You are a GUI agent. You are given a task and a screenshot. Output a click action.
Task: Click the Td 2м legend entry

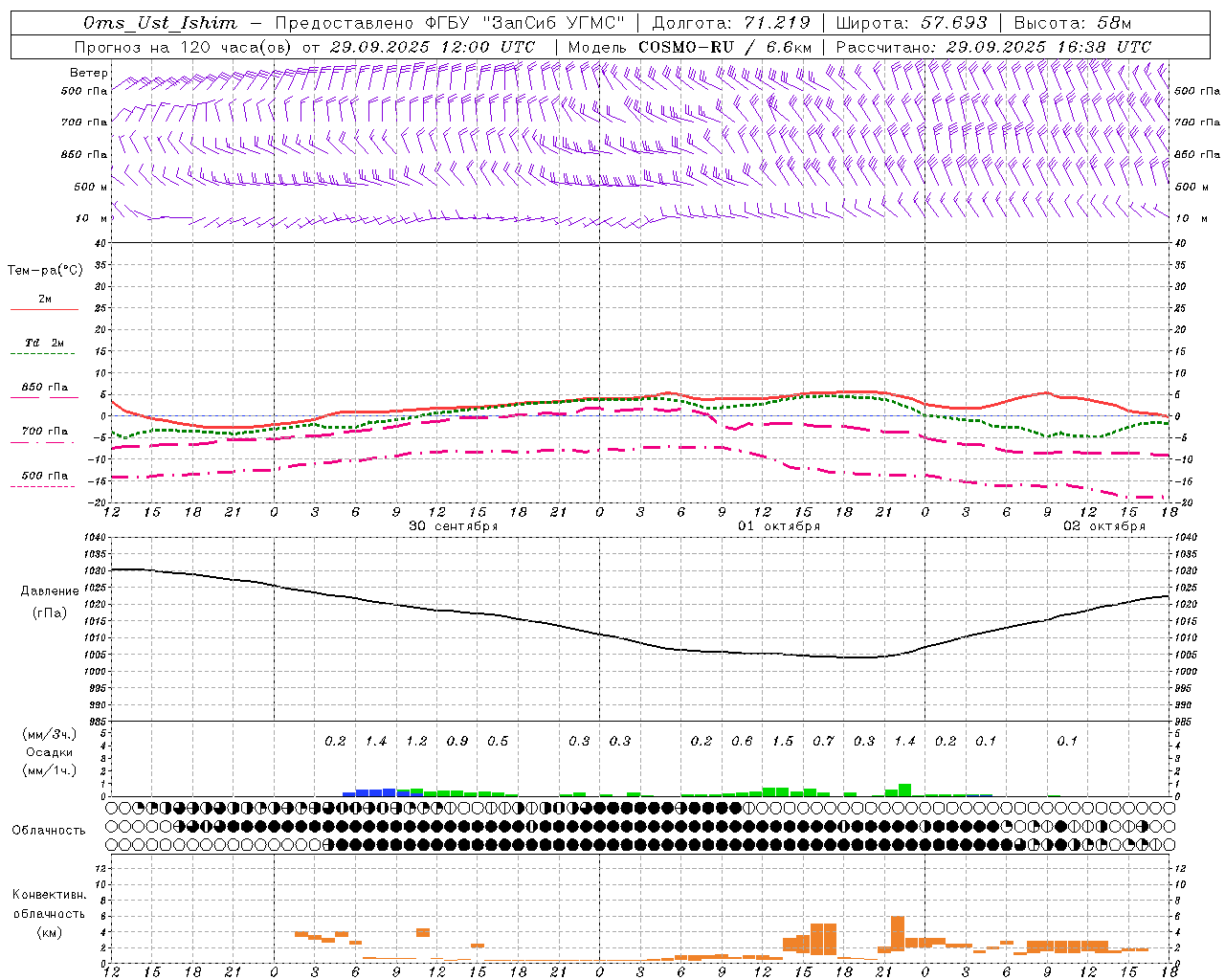[44, 343]
